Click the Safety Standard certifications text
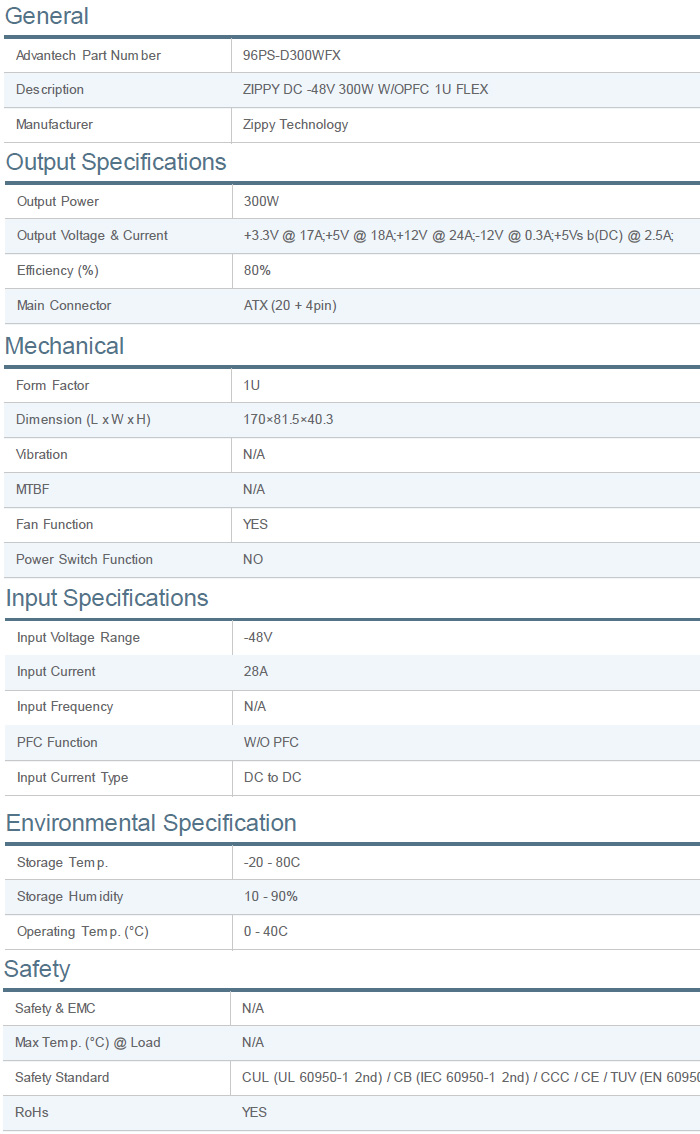 click(x=470, y=1078)
